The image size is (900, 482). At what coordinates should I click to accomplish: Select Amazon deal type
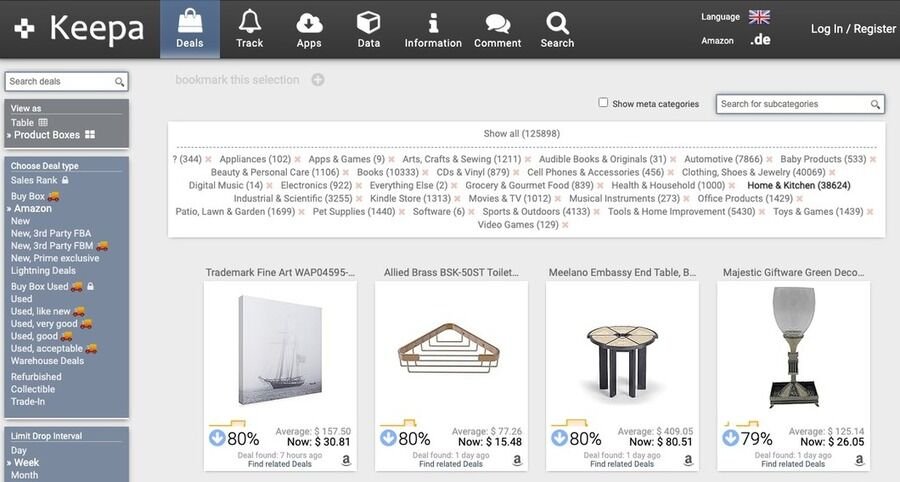pos(33,208)
